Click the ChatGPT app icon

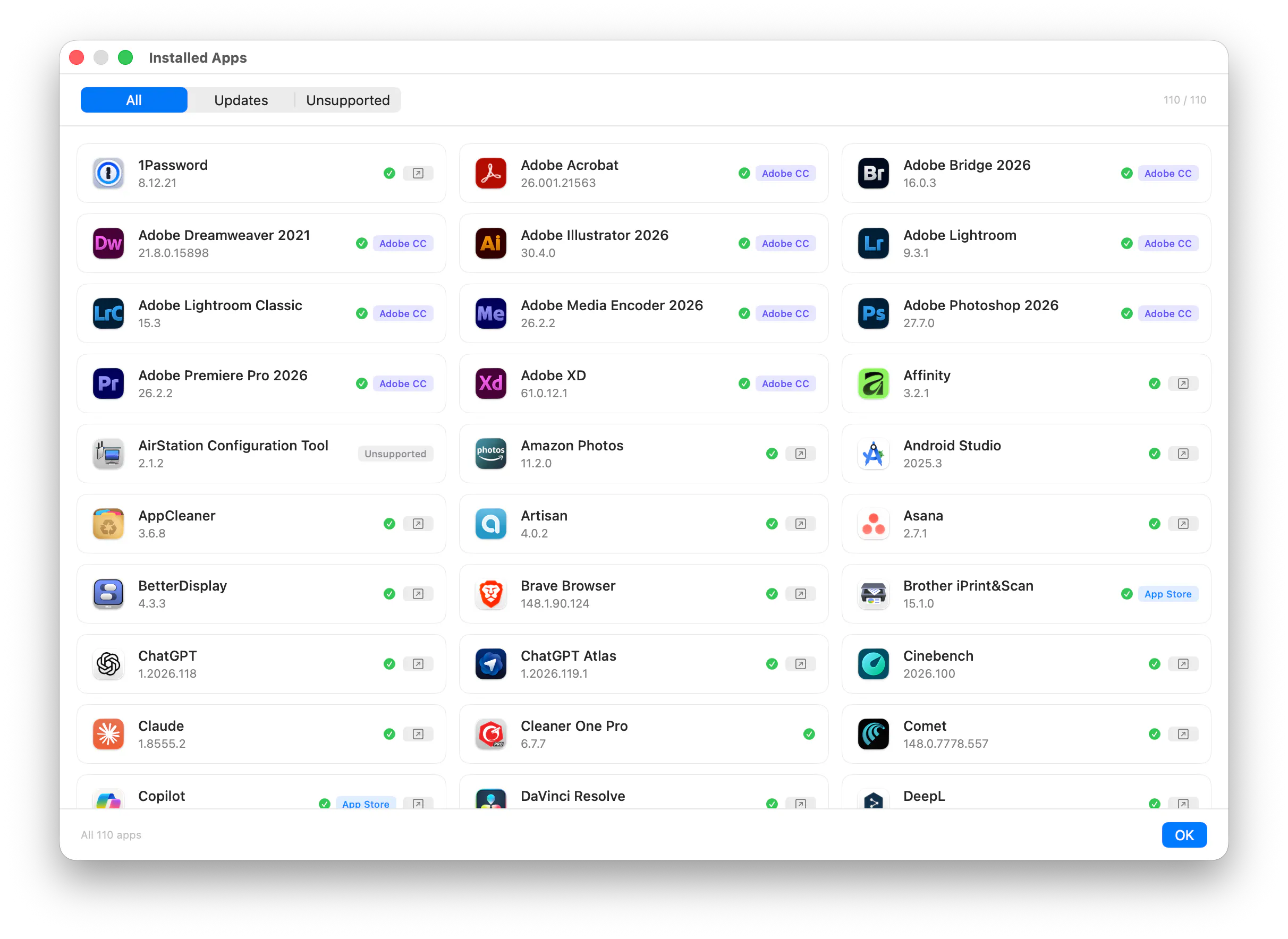tap(108, 664)
